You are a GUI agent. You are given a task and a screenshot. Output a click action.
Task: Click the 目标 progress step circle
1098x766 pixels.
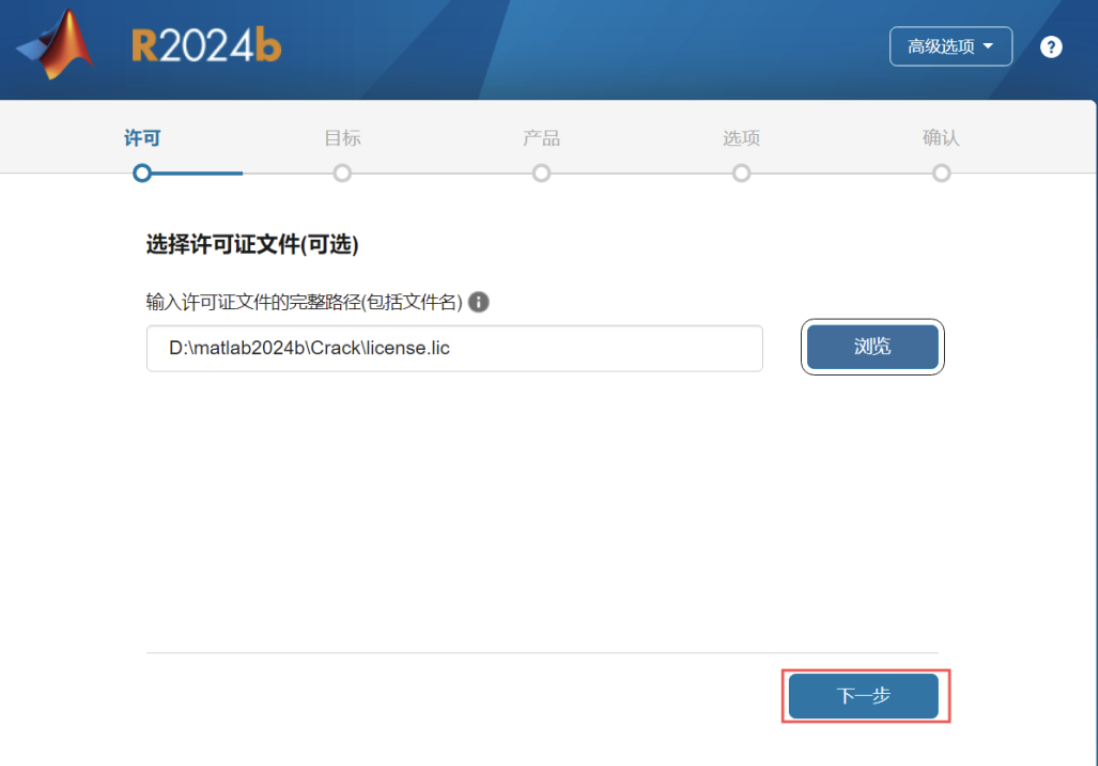point(342,173)
